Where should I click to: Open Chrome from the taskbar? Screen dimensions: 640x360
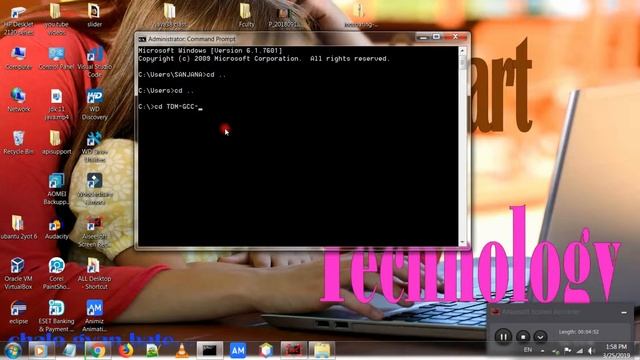98,350
